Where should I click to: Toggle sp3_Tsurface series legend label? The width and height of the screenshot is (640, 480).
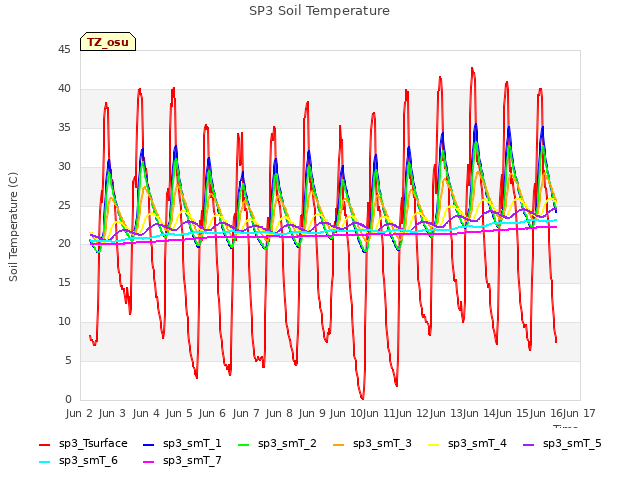[93, 444]
